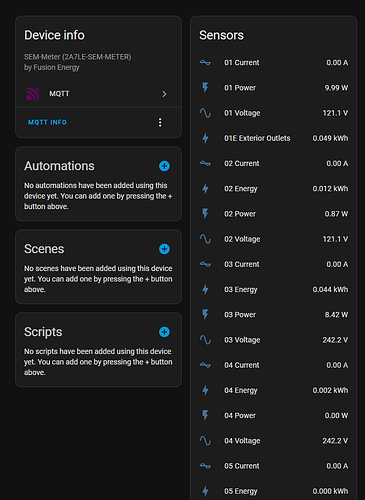Open the 02 Energy sensor entry
This screenshot has width=365, height=500.
point(274,189)
